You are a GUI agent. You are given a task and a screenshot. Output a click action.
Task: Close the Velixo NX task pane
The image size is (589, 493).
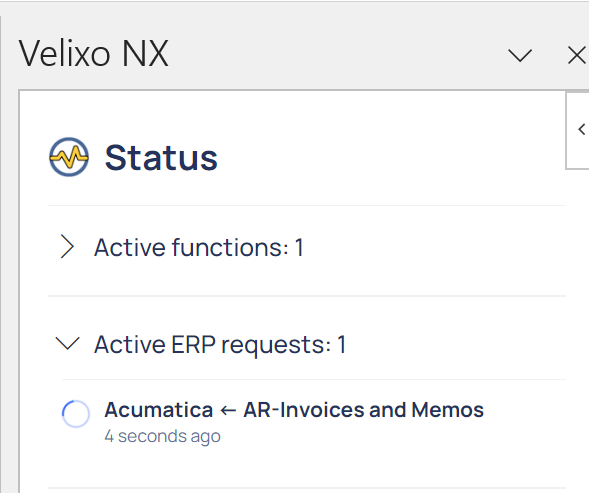577,56
